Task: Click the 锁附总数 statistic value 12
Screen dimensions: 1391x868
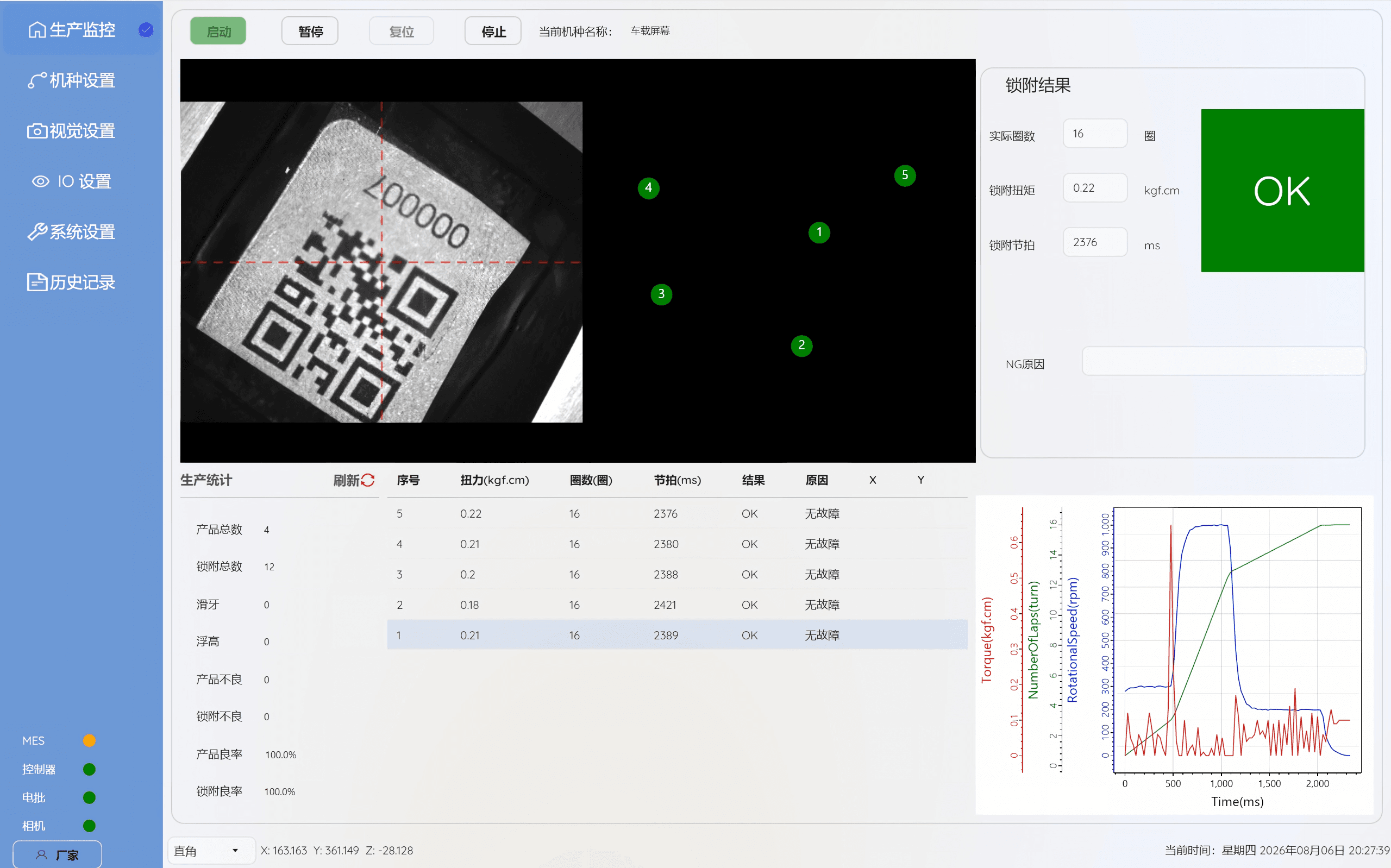Action: [270, 567]
